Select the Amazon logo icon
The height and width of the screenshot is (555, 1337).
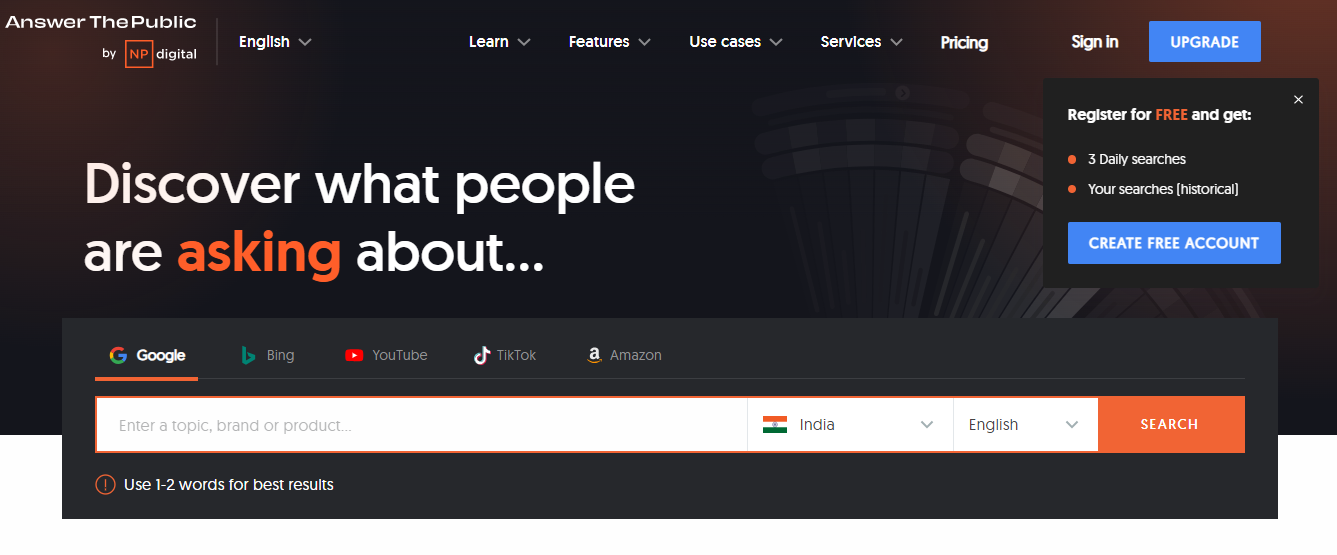click(x=594, y=355)
